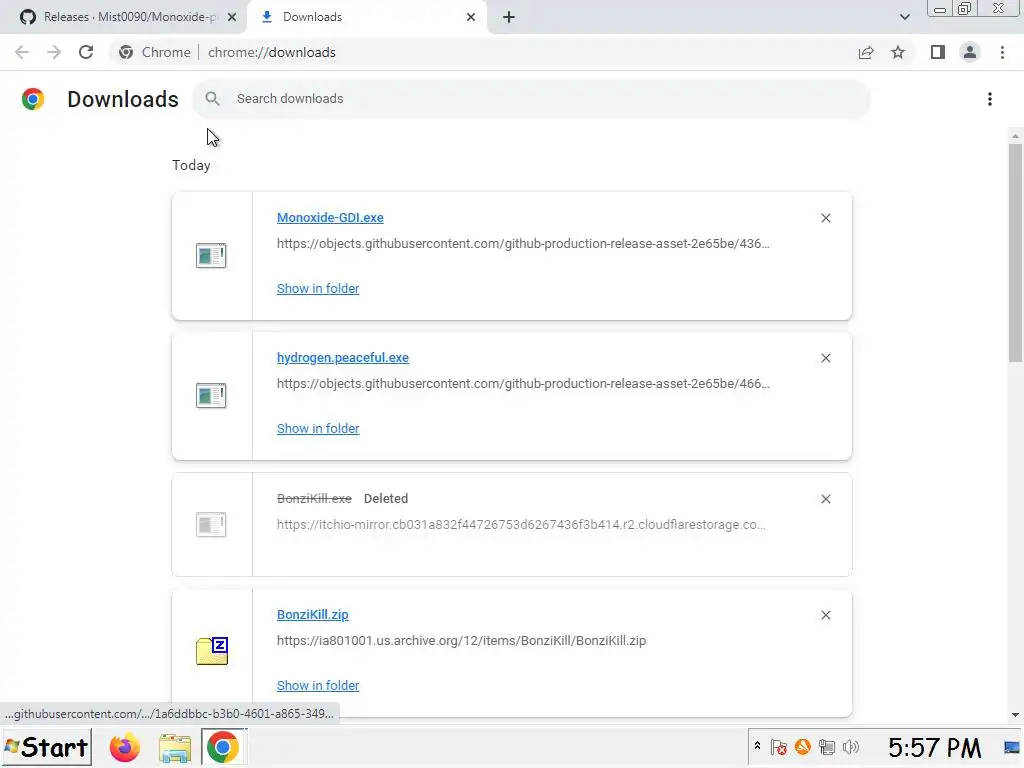The width and height of the screenshot is (1024, 768).
Task: Click the archive.org BonziKill.zip source URL
Action: point(461,641)
